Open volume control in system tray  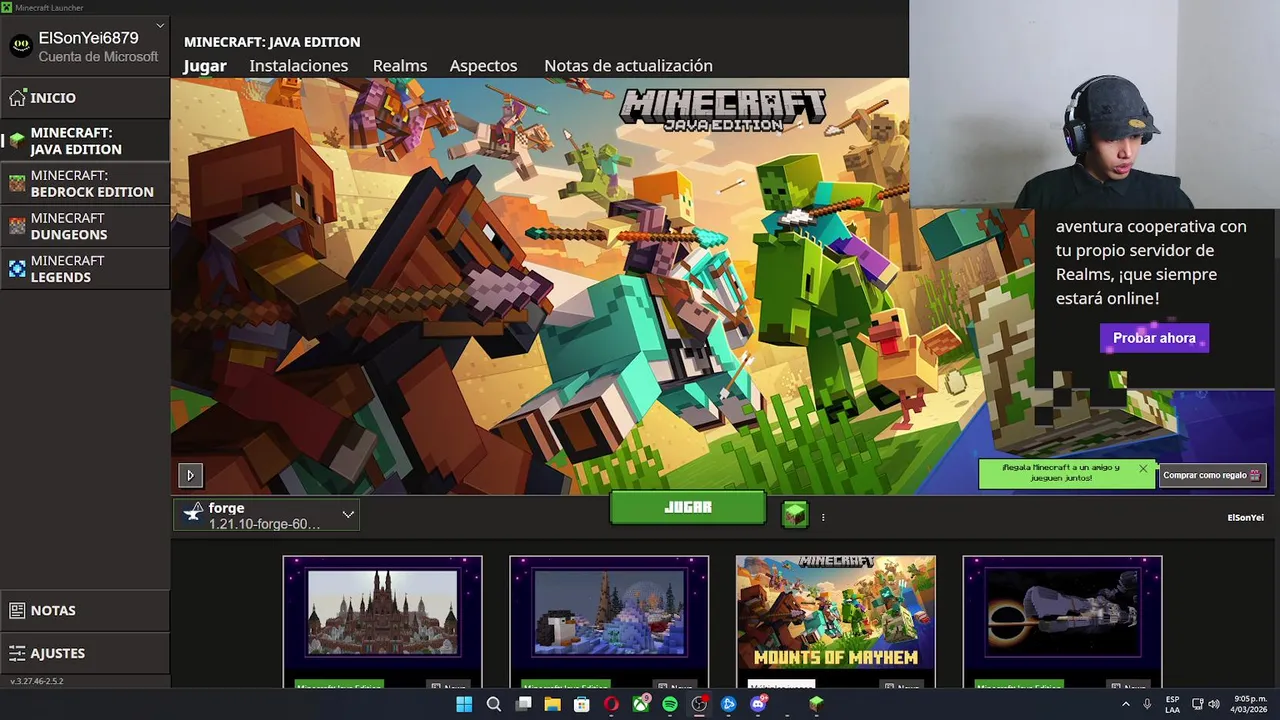tap(1215, 704)
